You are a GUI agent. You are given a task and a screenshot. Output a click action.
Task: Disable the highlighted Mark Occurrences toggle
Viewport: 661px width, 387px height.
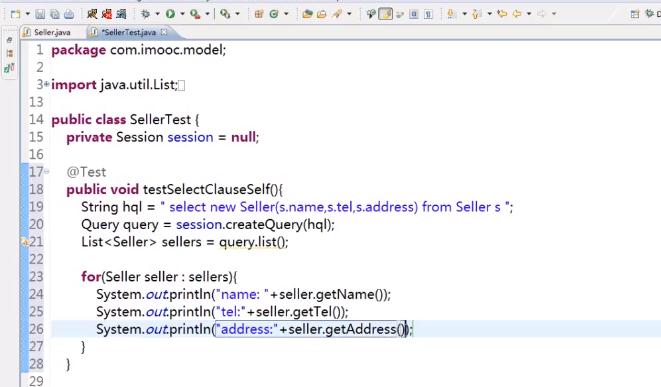385,14
